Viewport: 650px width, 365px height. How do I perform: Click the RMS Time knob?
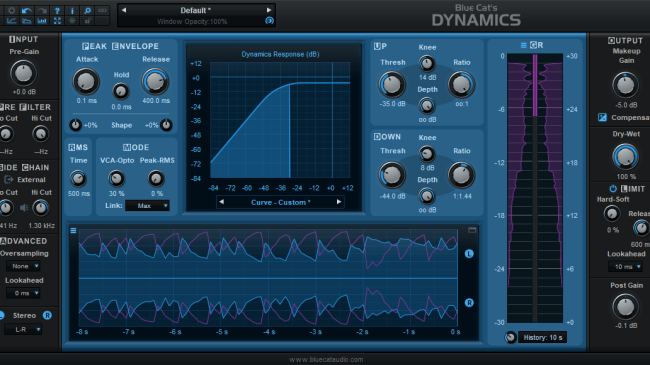pos(78,179)
